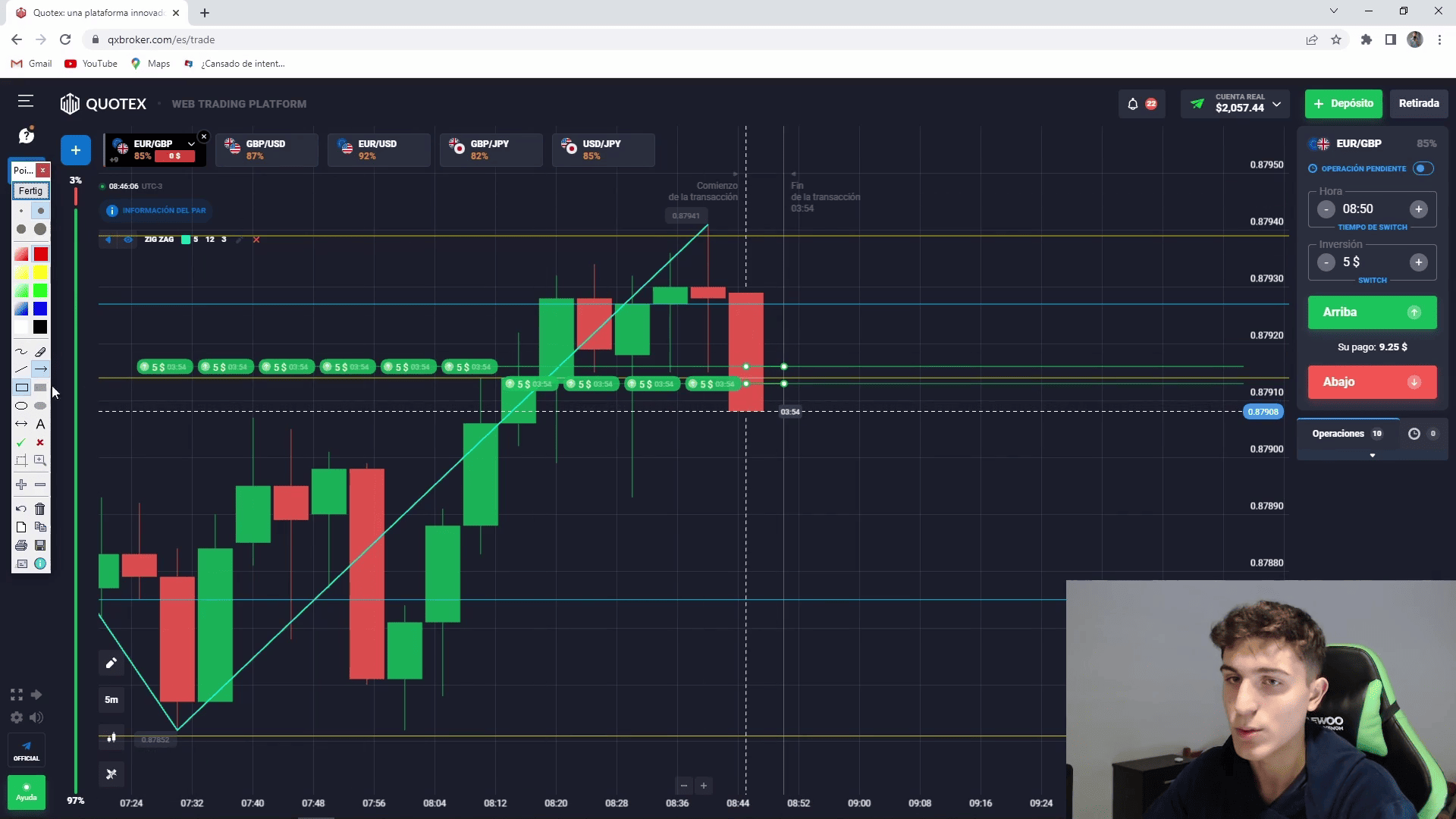Select the arrow drawing tool
This screenshot has height=819, width=1456.
click(40, 369)
